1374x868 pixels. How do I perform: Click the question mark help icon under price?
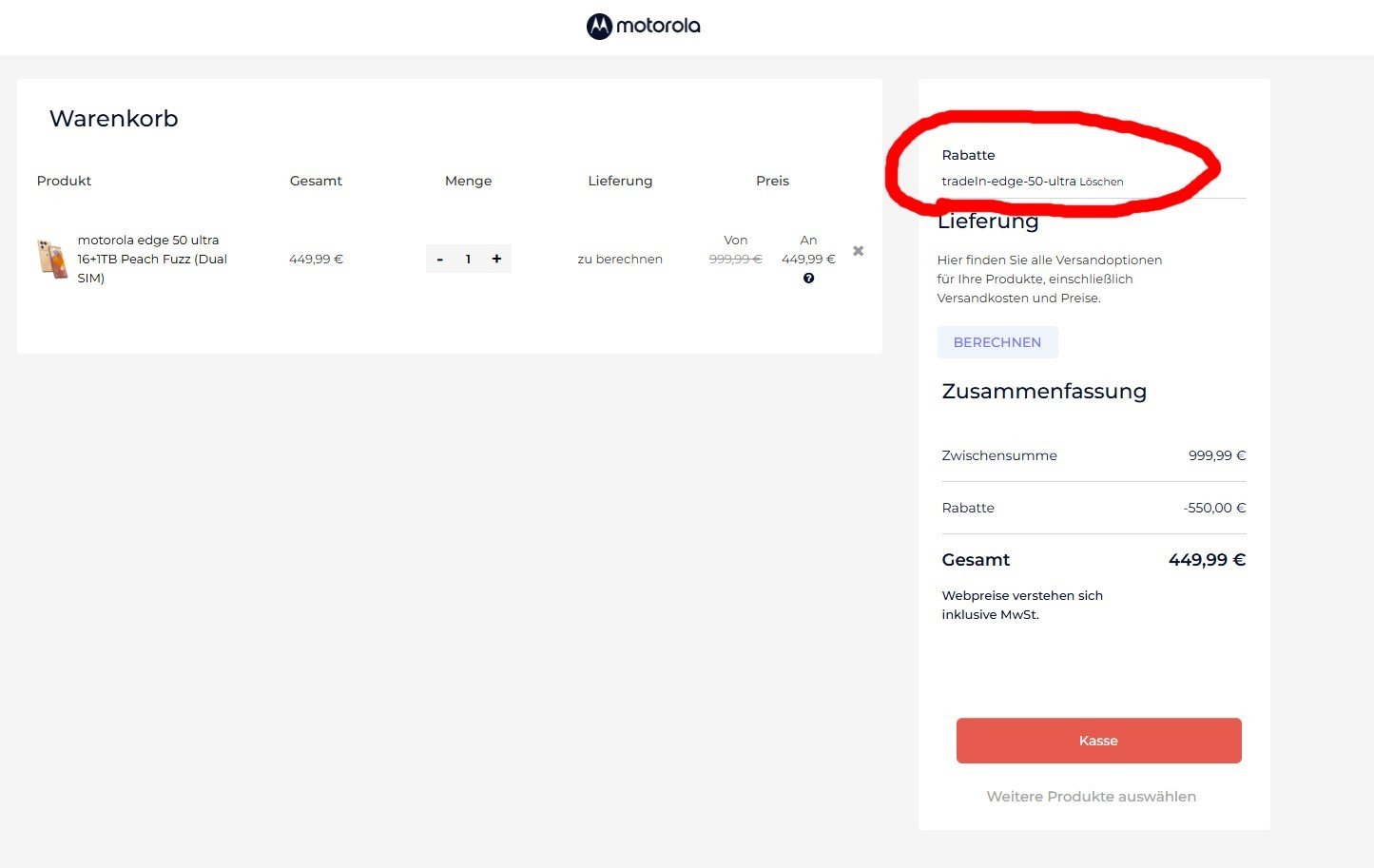click(x=808, y=279)
